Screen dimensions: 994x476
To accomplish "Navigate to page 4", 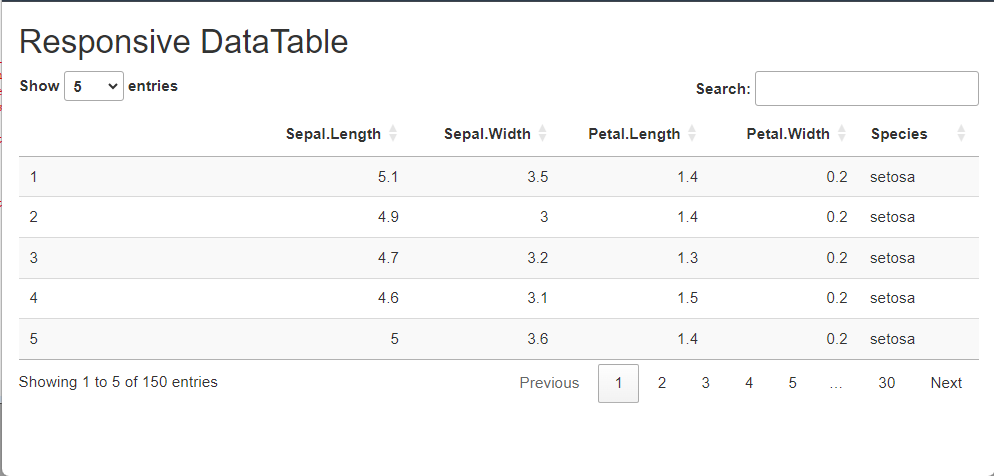I will coord(749,383).
